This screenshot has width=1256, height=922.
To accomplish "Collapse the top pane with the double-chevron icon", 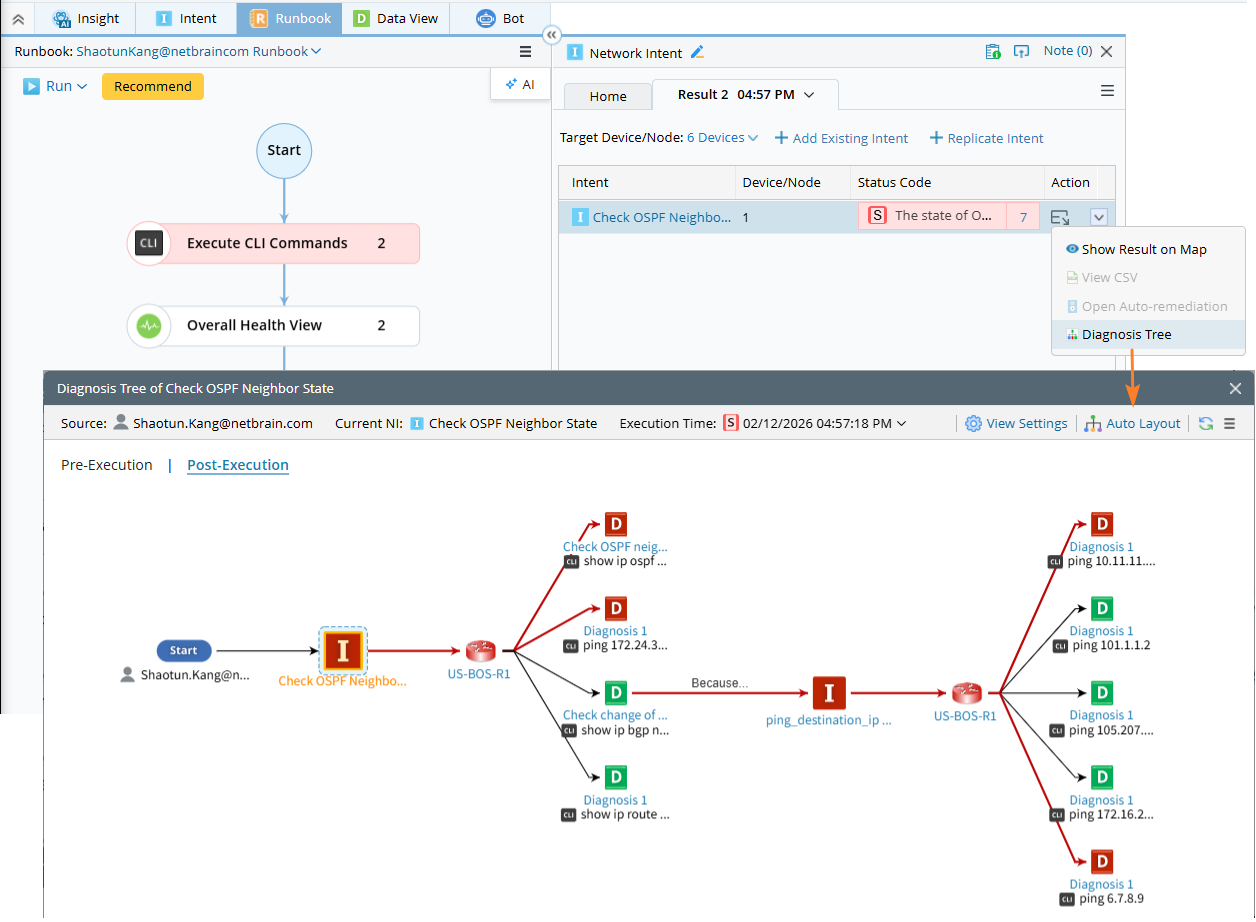I will pos(18,18).
